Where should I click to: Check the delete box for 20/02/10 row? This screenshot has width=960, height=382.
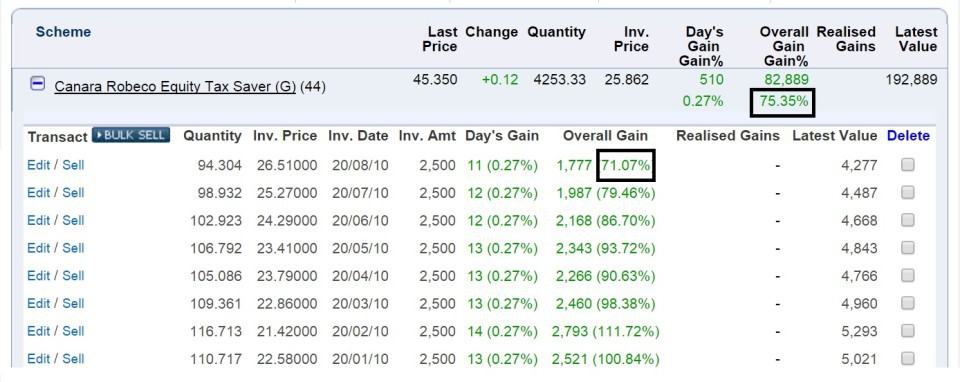click(907, 331)
